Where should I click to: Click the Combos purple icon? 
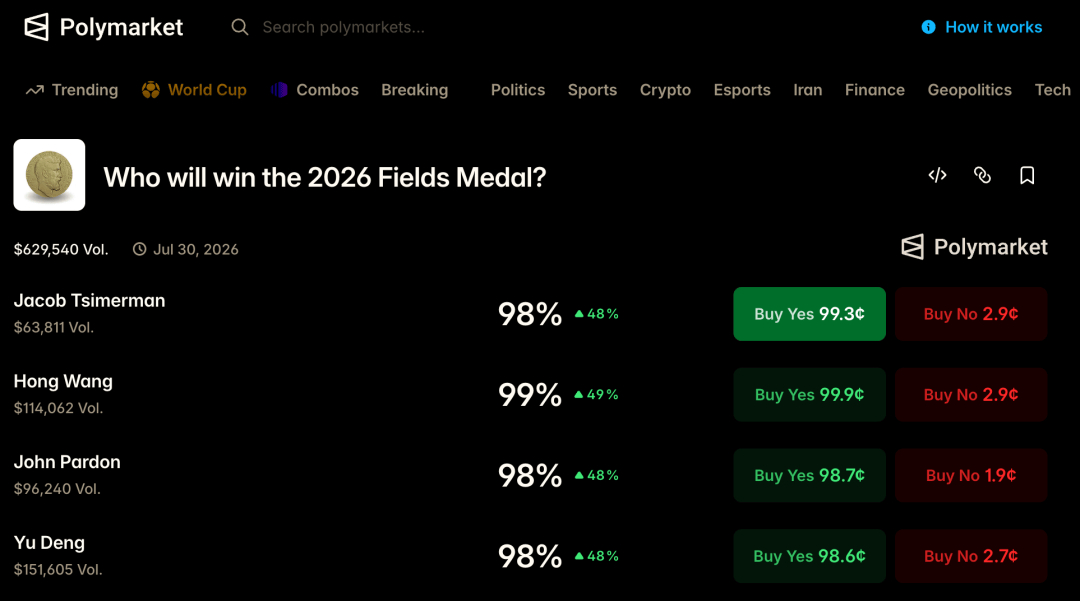[279, 90]
